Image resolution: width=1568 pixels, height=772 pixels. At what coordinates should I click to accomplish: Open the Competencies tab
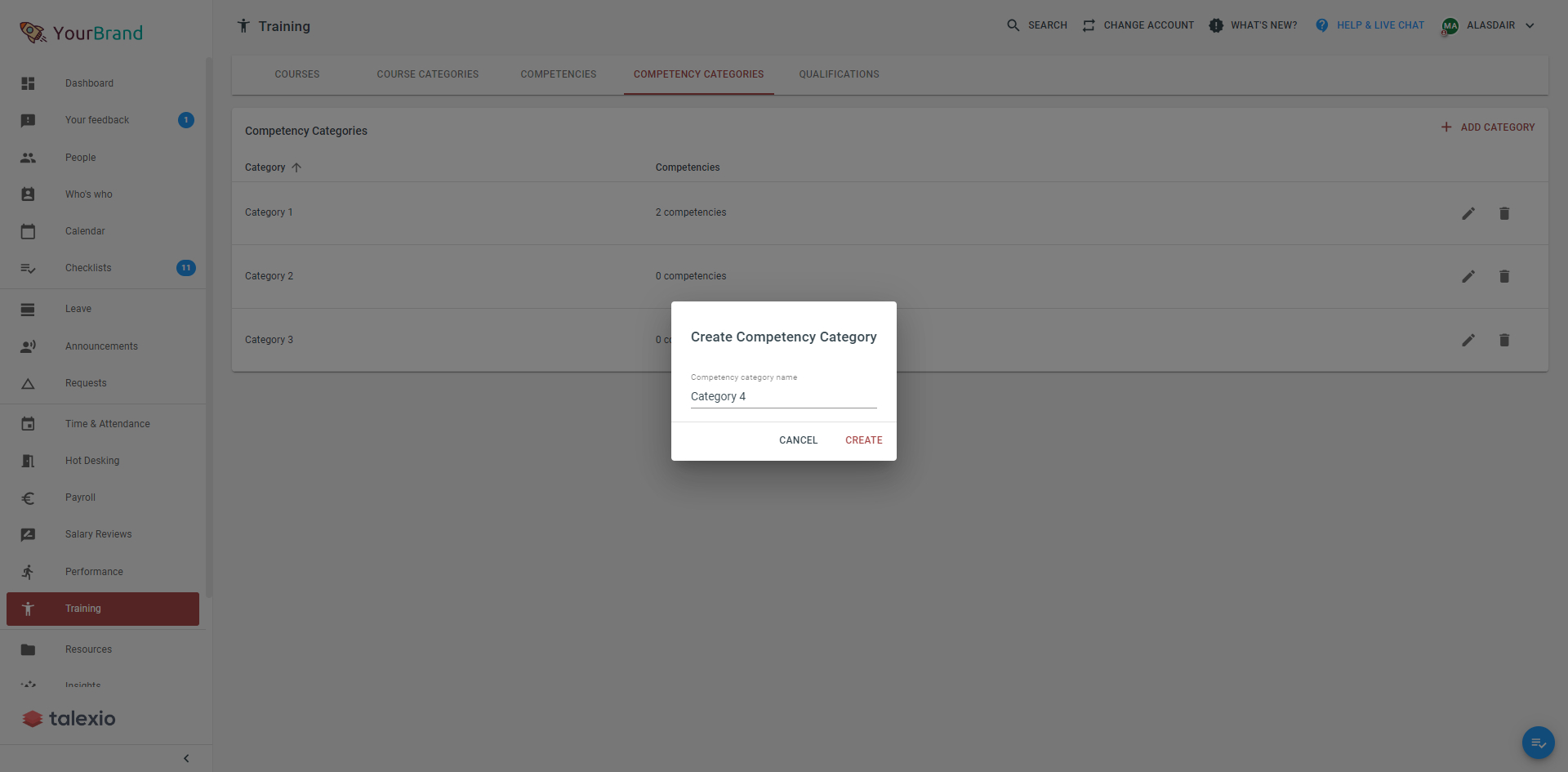point(559,74)
